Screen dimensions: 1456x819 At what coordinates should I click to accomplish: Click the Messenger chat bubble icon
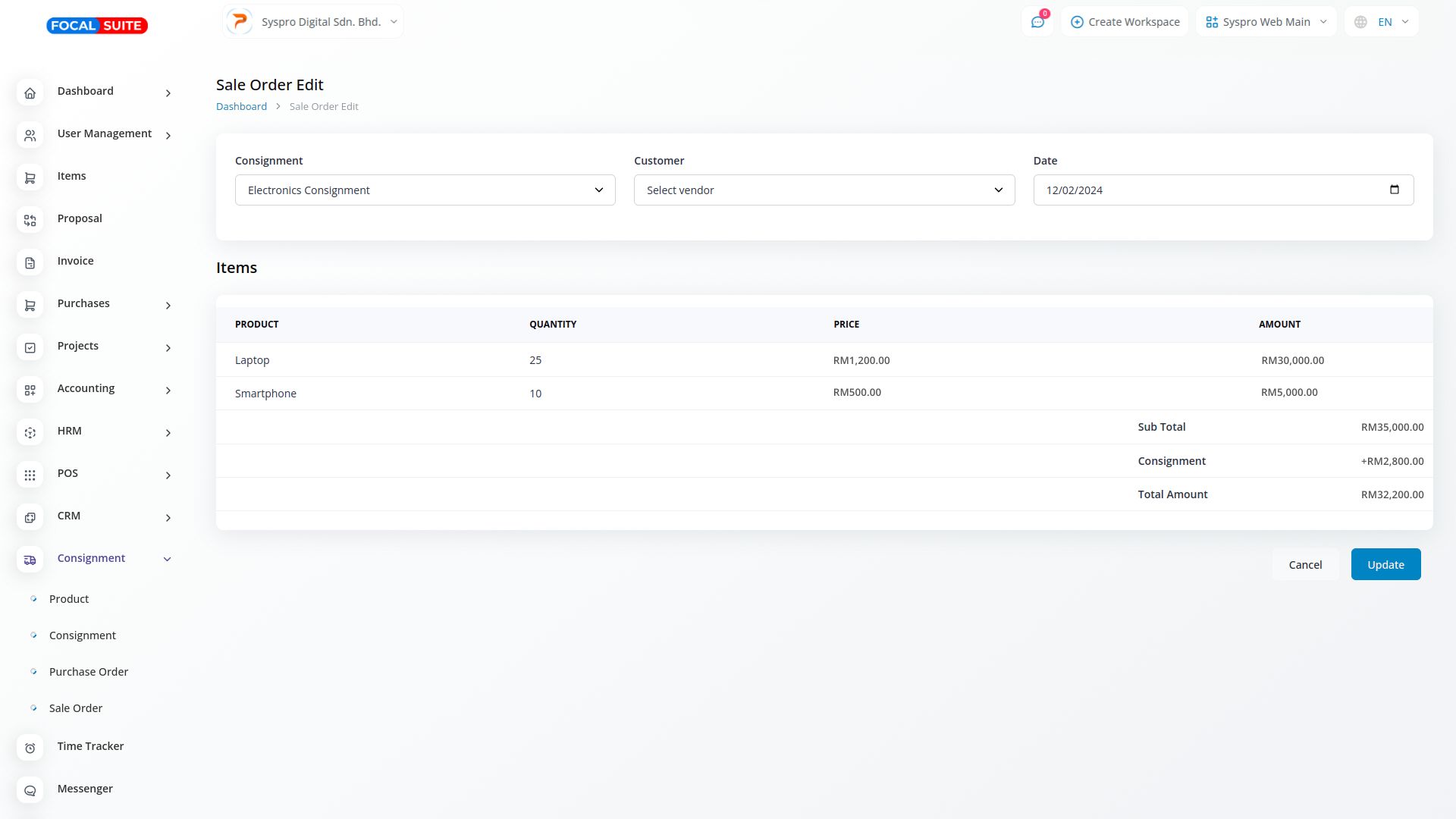30,791
